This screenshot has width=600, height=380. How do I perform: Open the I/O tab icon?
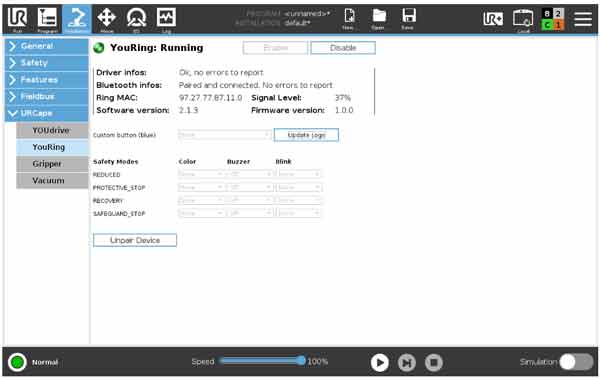tap(136, 19)
